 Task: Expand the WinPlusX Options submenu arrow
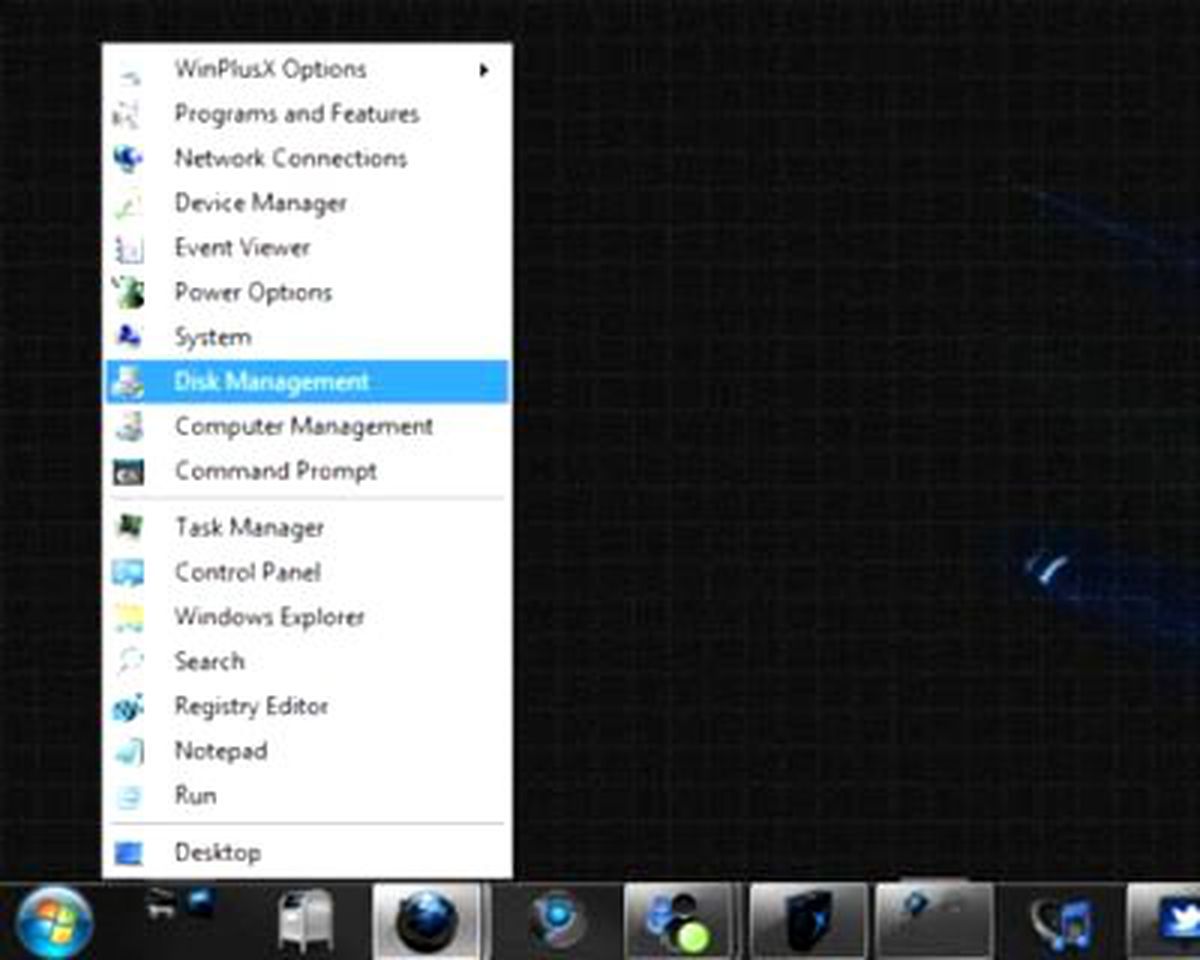(x=484, y=70)
